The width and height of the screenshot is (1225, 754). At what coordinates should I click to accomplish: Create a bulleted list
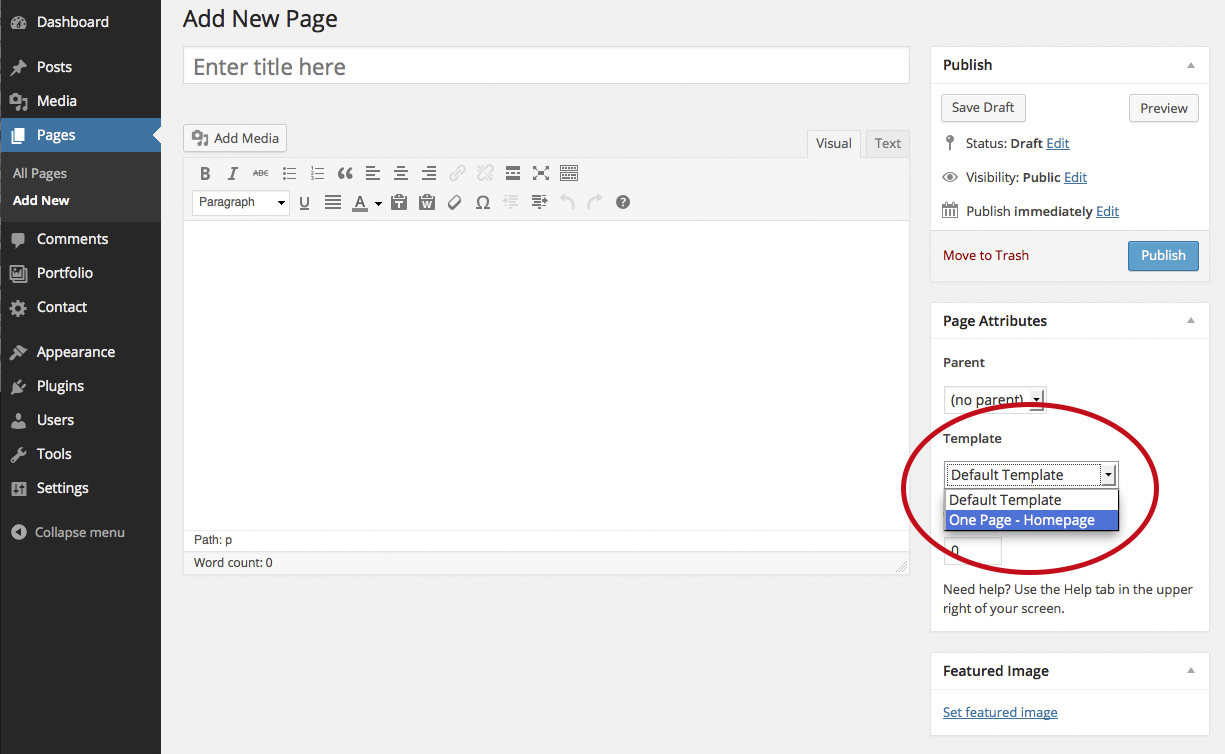pos(289,173)
